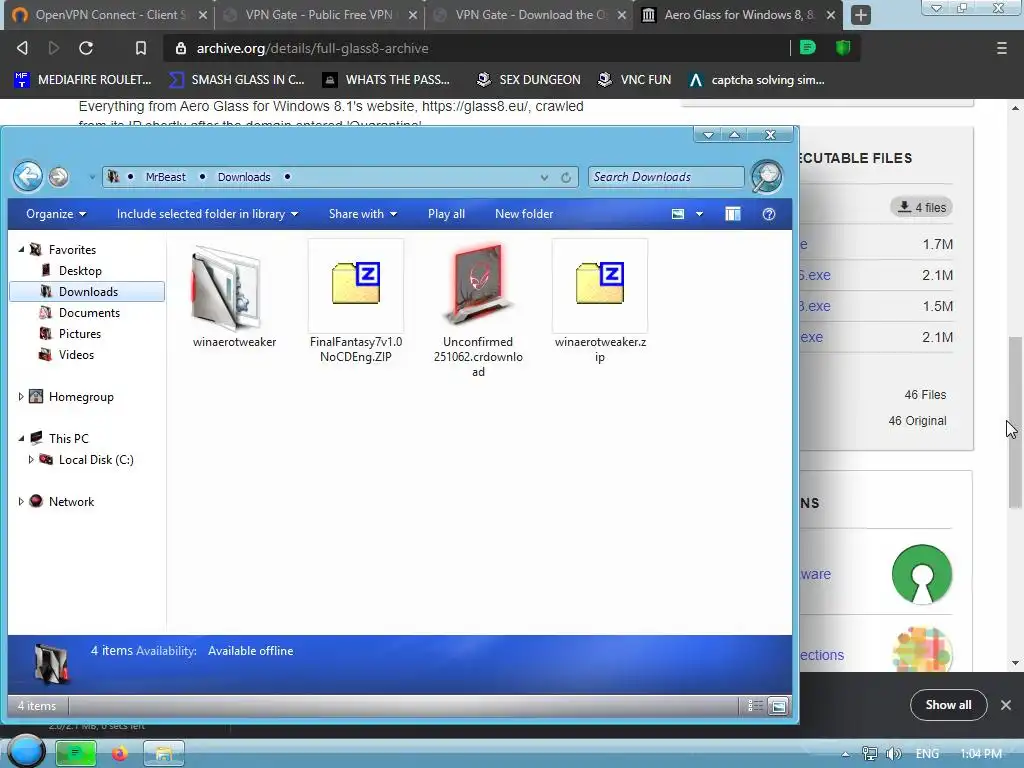The image size is (1024, 768).
Task: Switch to large icons view in status bar
Action: (778, 705)
